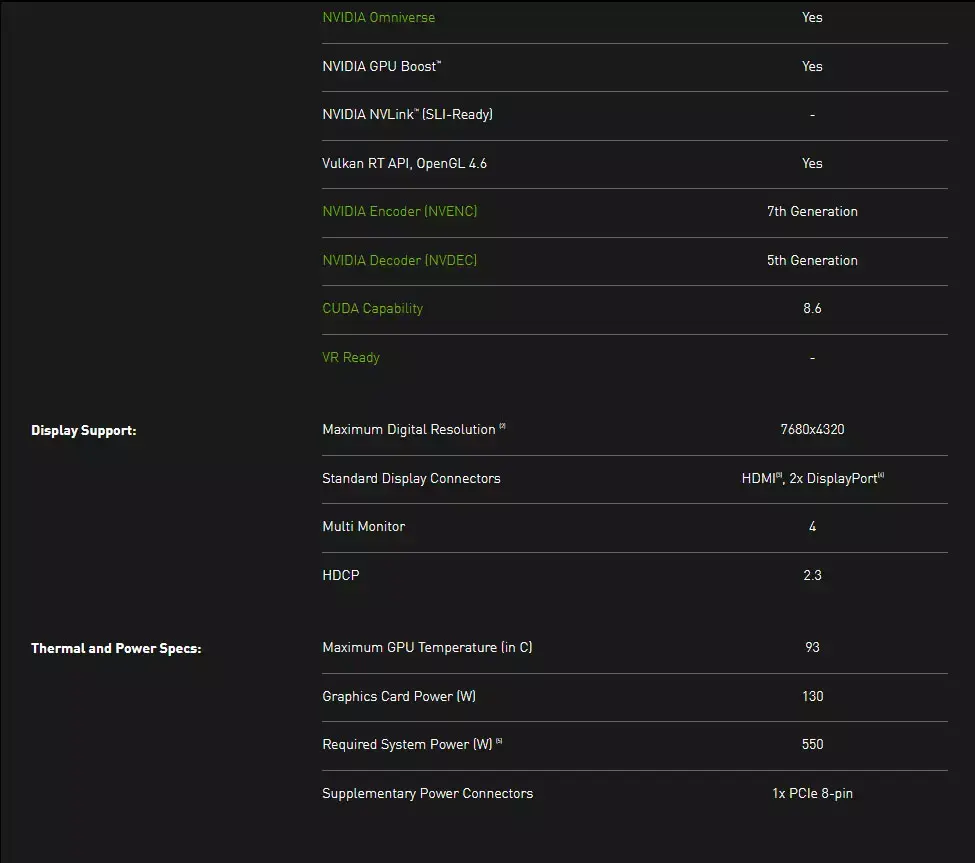The height and width of the screenshot is (863, 975).
Task: Click the Yes value for Vulkan RT API
Action: [812, 164]
